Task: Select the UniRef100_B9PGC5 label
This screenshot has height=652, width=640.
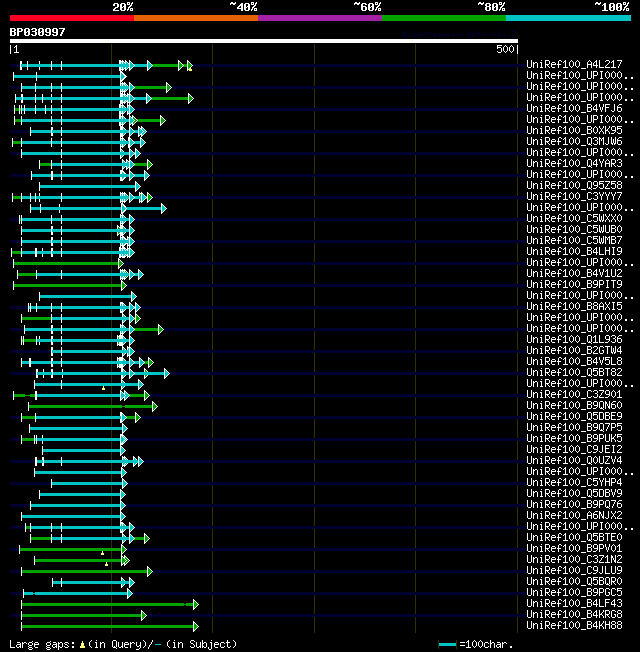Action: (574, 593)
